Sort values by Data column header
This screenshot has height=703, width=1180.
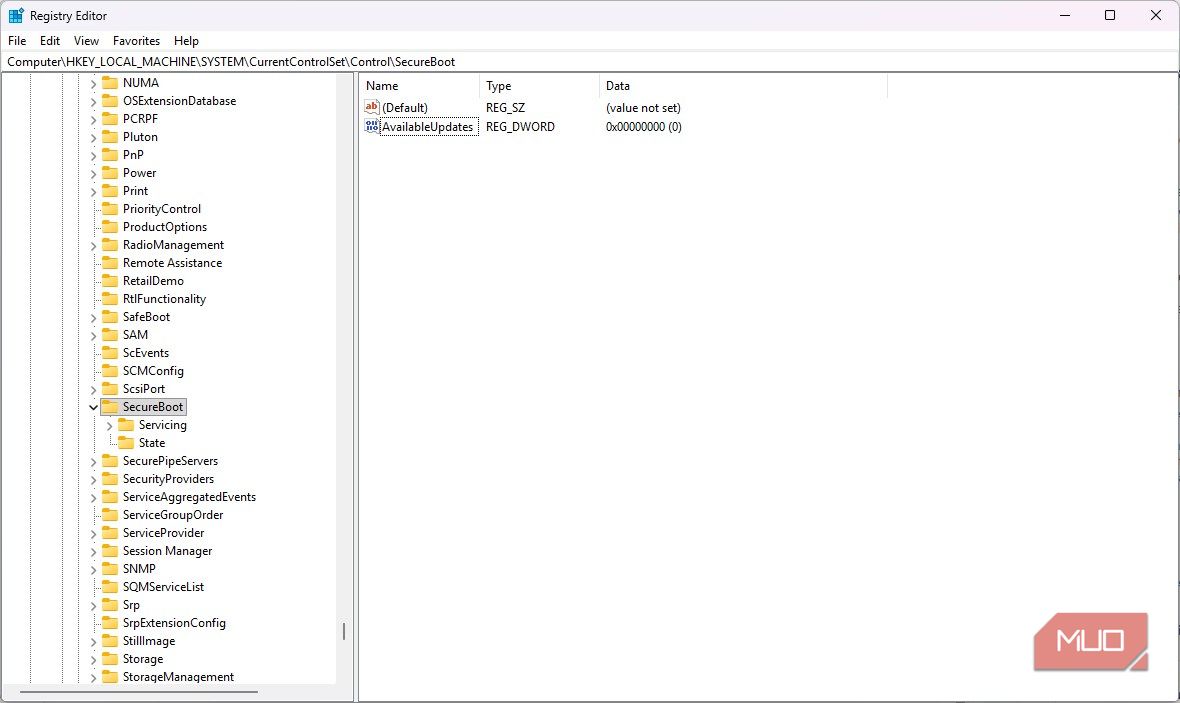pyautogui.click(x=744, y=86)
